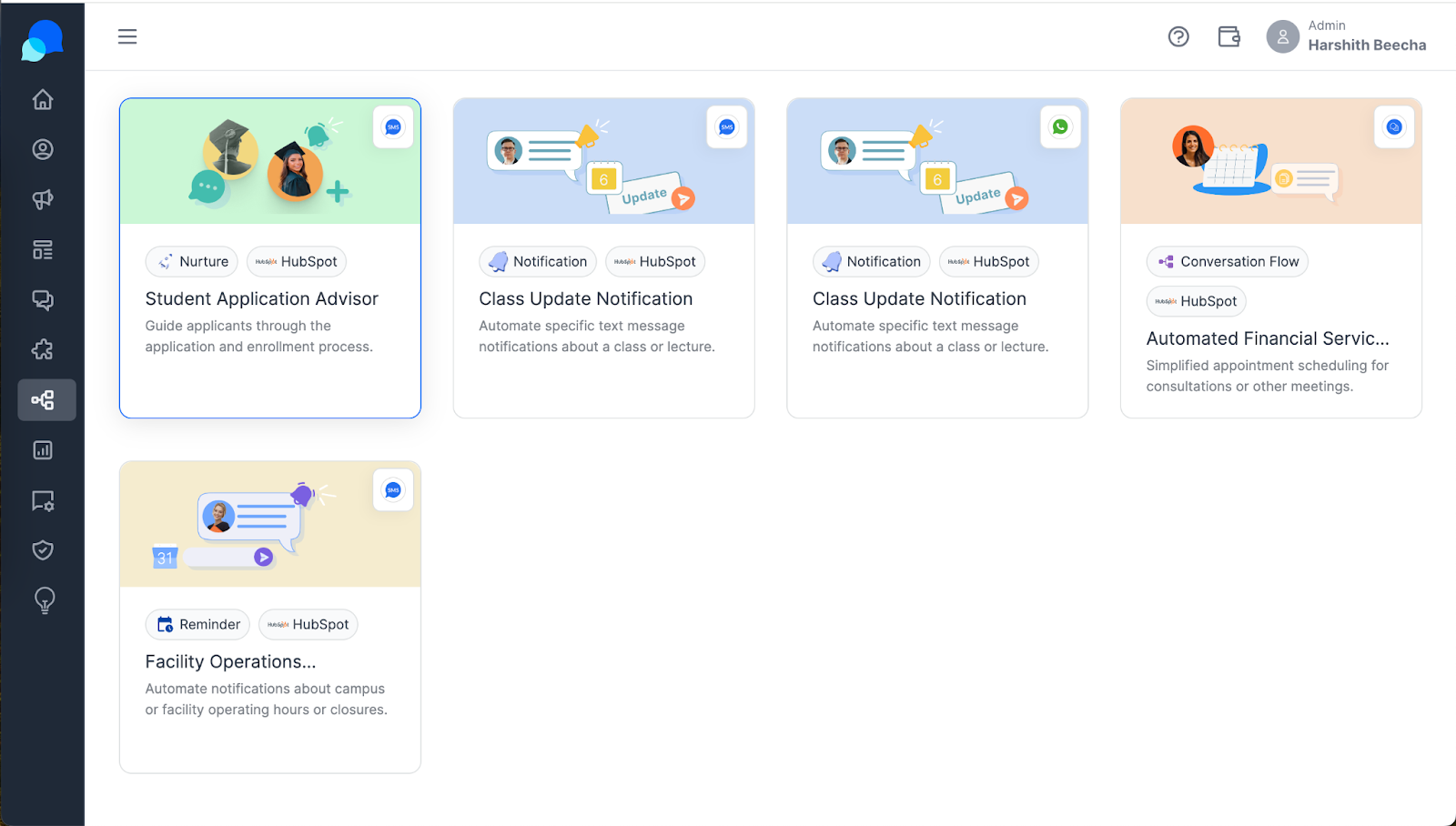Click 'Simplified appointment scheduling' description text
1456x826 pixels.
tap(1268, 376)
